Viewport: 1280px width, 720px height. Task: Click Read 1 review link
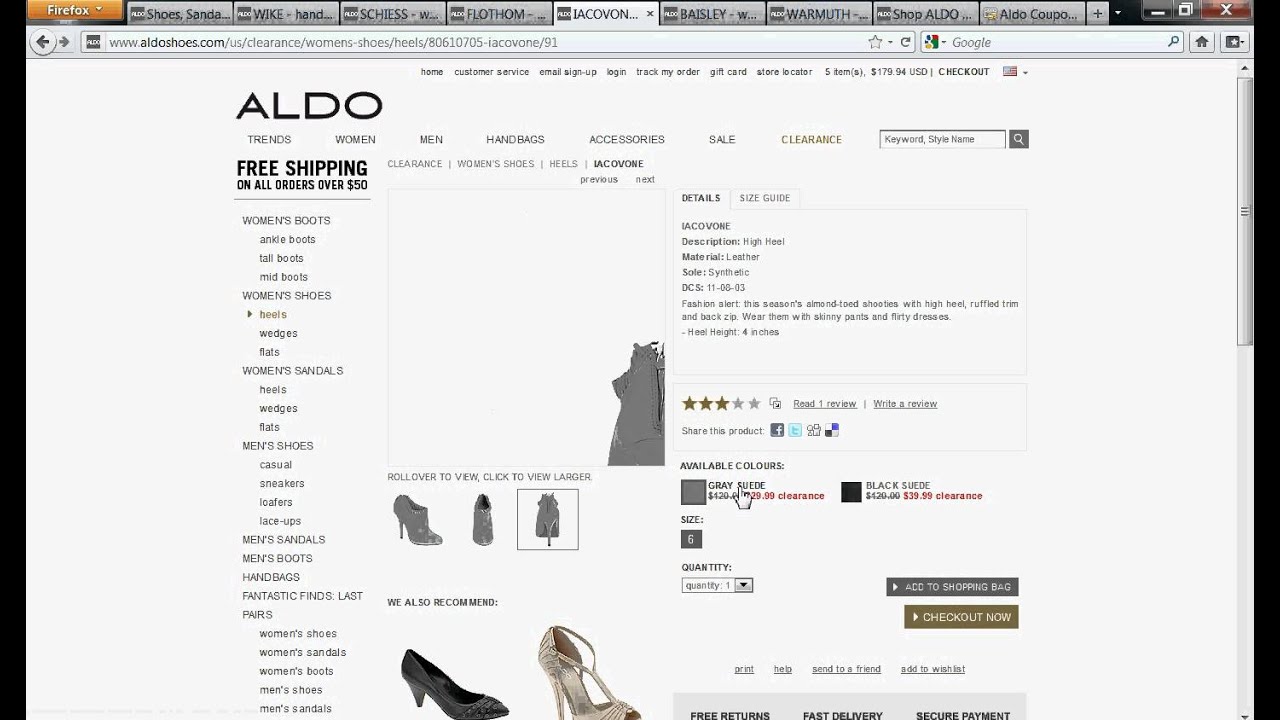click(x=825, y=404)
